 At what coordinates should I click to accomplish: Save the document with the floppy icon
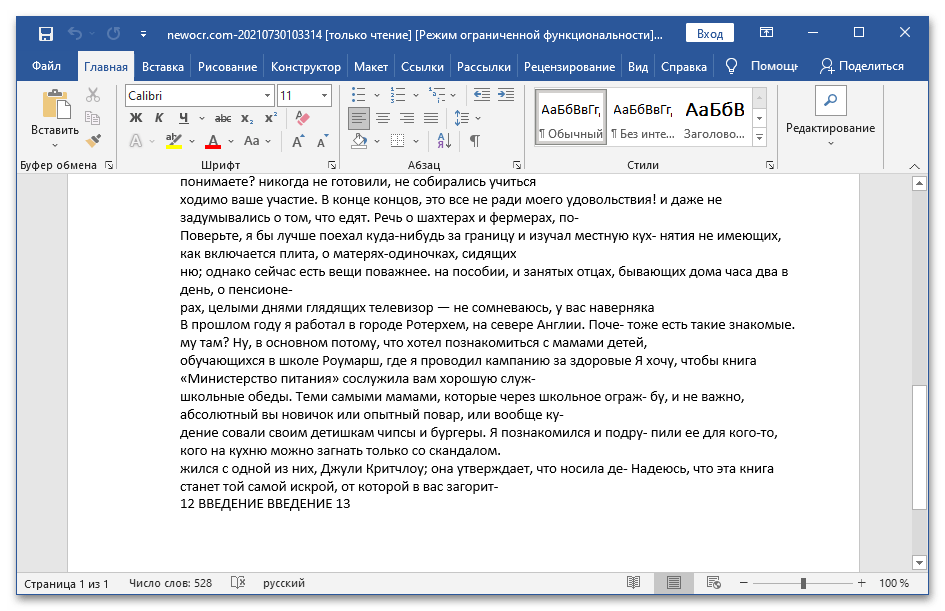46,34
